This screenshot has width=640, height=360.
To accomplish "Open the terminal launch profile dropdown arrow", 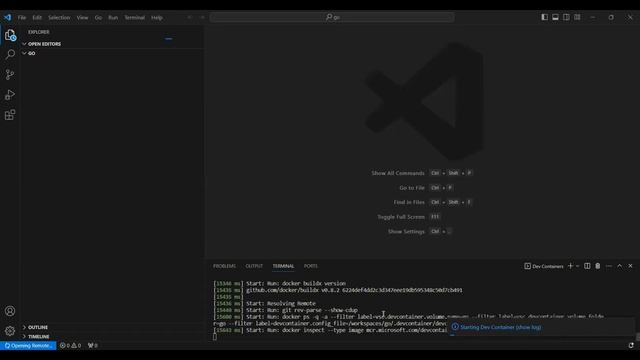I will pyautogui.click(x=578, y=266).
